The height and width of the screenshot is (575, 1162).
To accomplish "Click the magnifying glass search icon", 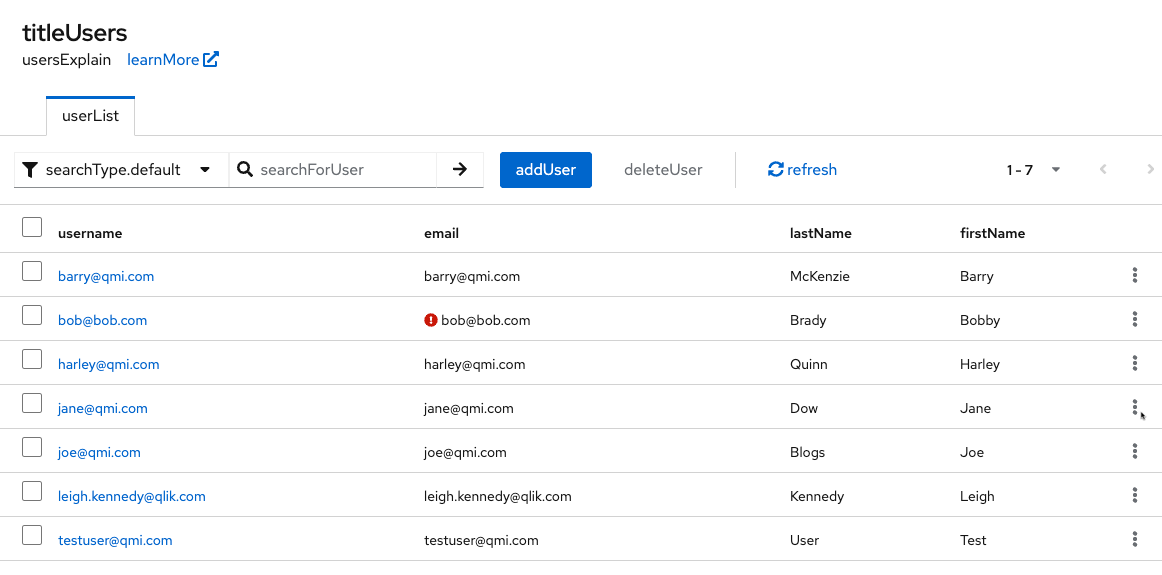I will (x=245, y=169).
